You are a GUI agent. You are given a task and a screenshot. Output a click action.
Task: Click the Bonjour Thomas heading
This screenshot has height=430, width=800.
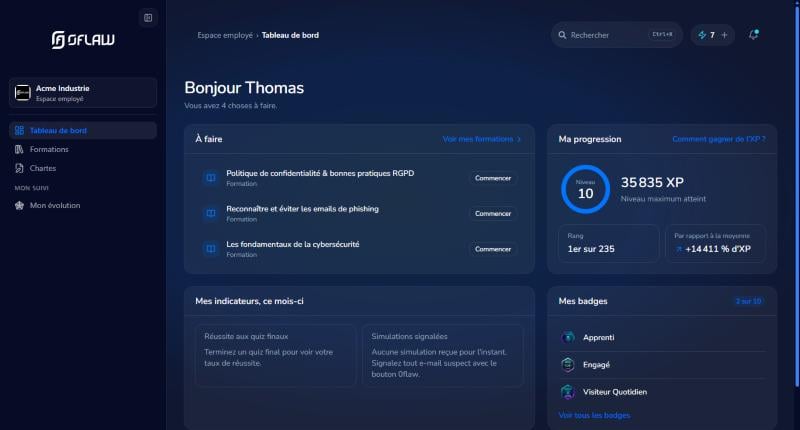pos(244,88)
